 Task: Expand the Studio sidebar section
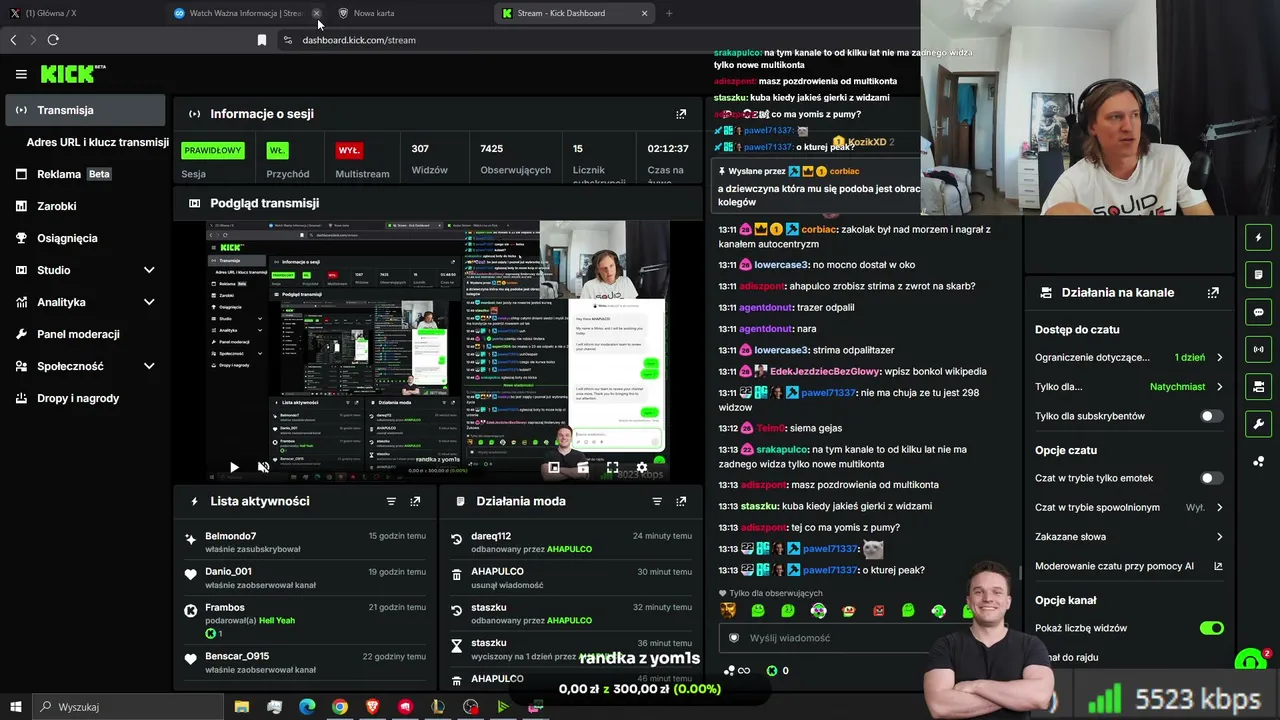[85, 270]
